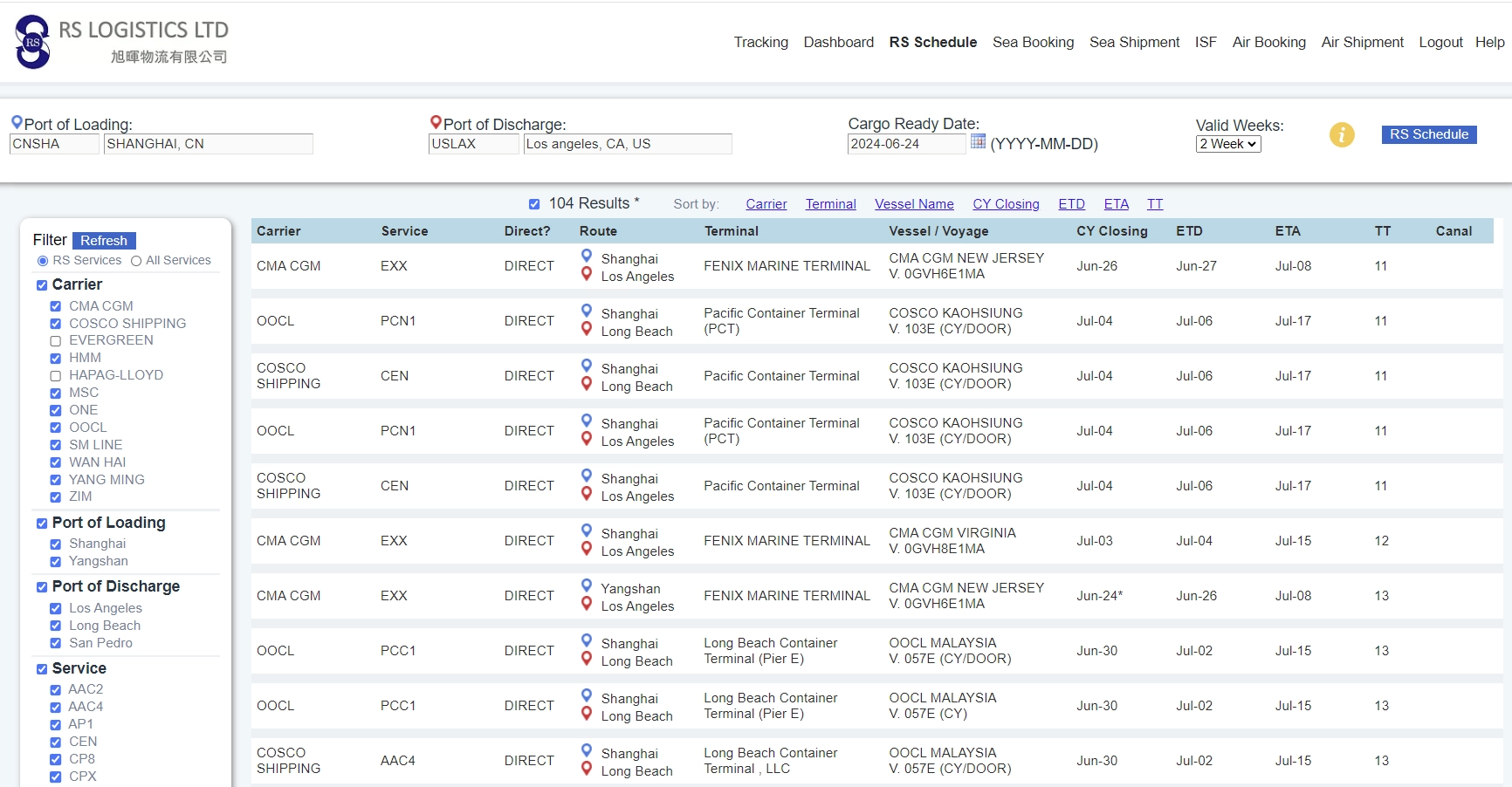
Task: Select the All Services radio option
Action: pos(136,261)
